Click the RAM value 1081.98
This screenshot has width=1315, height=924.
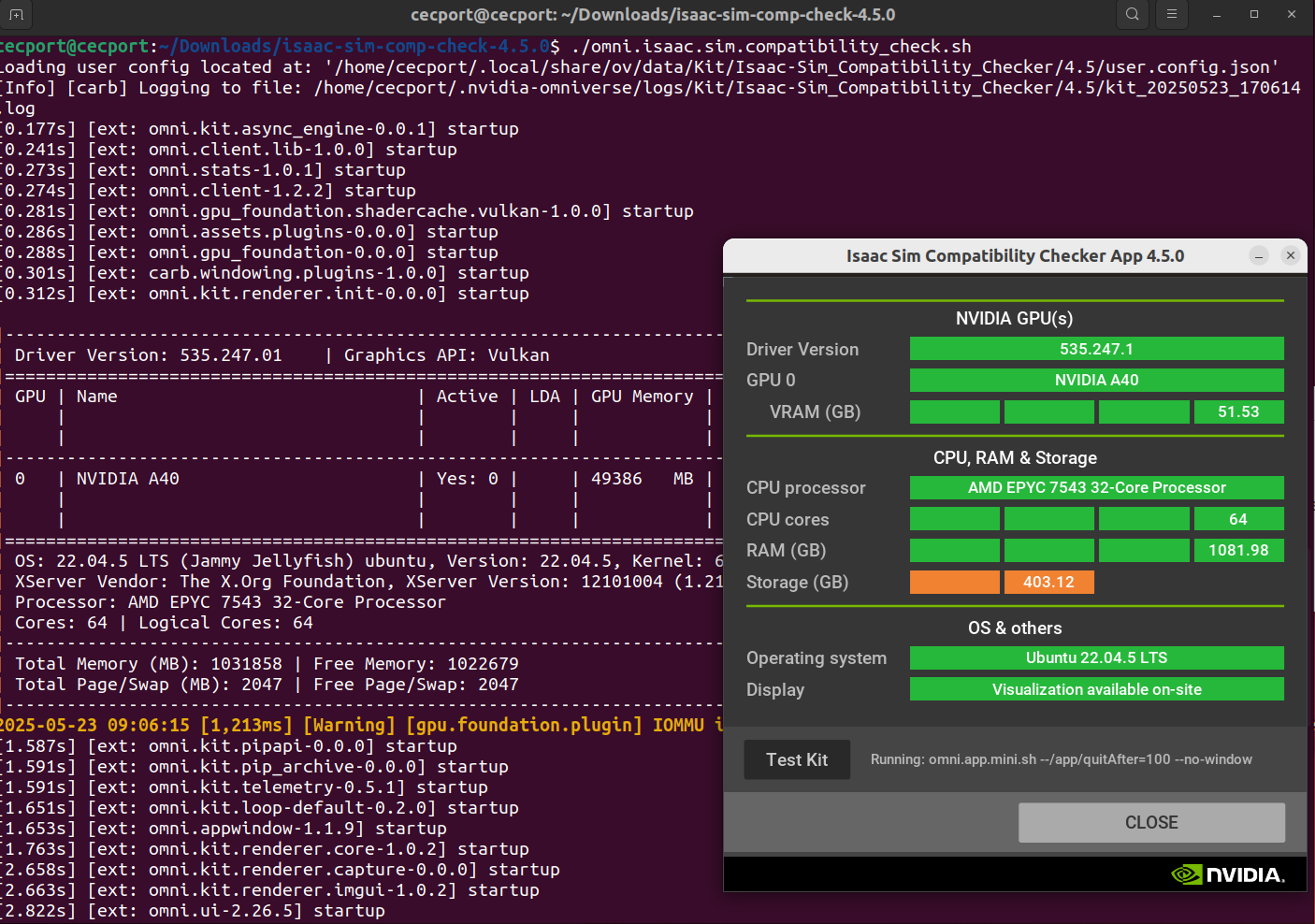(x=1238, y=550)
